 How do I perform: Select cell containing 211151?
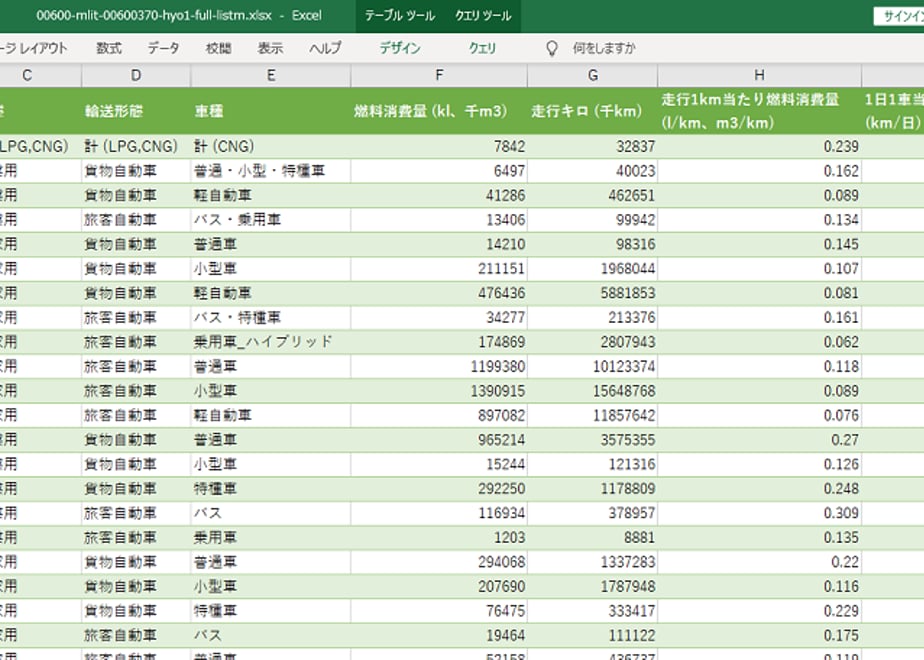(439, 269)
